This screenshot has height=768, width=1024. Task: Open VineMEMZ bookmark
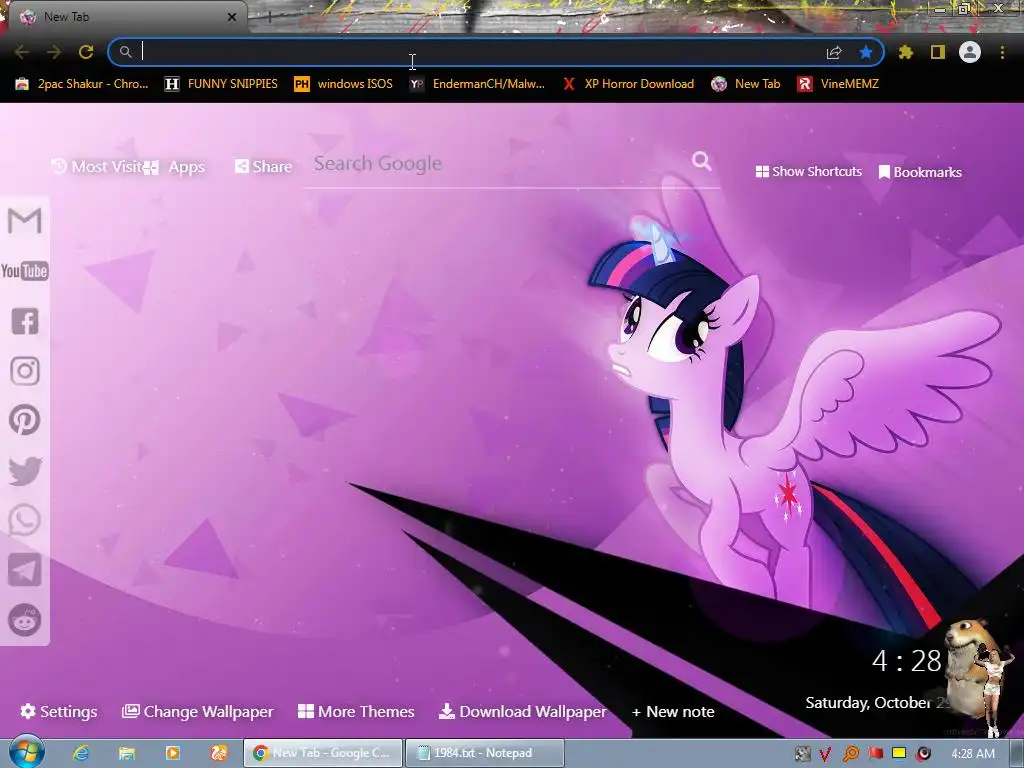pyautogui.click(x=838, y=84)
